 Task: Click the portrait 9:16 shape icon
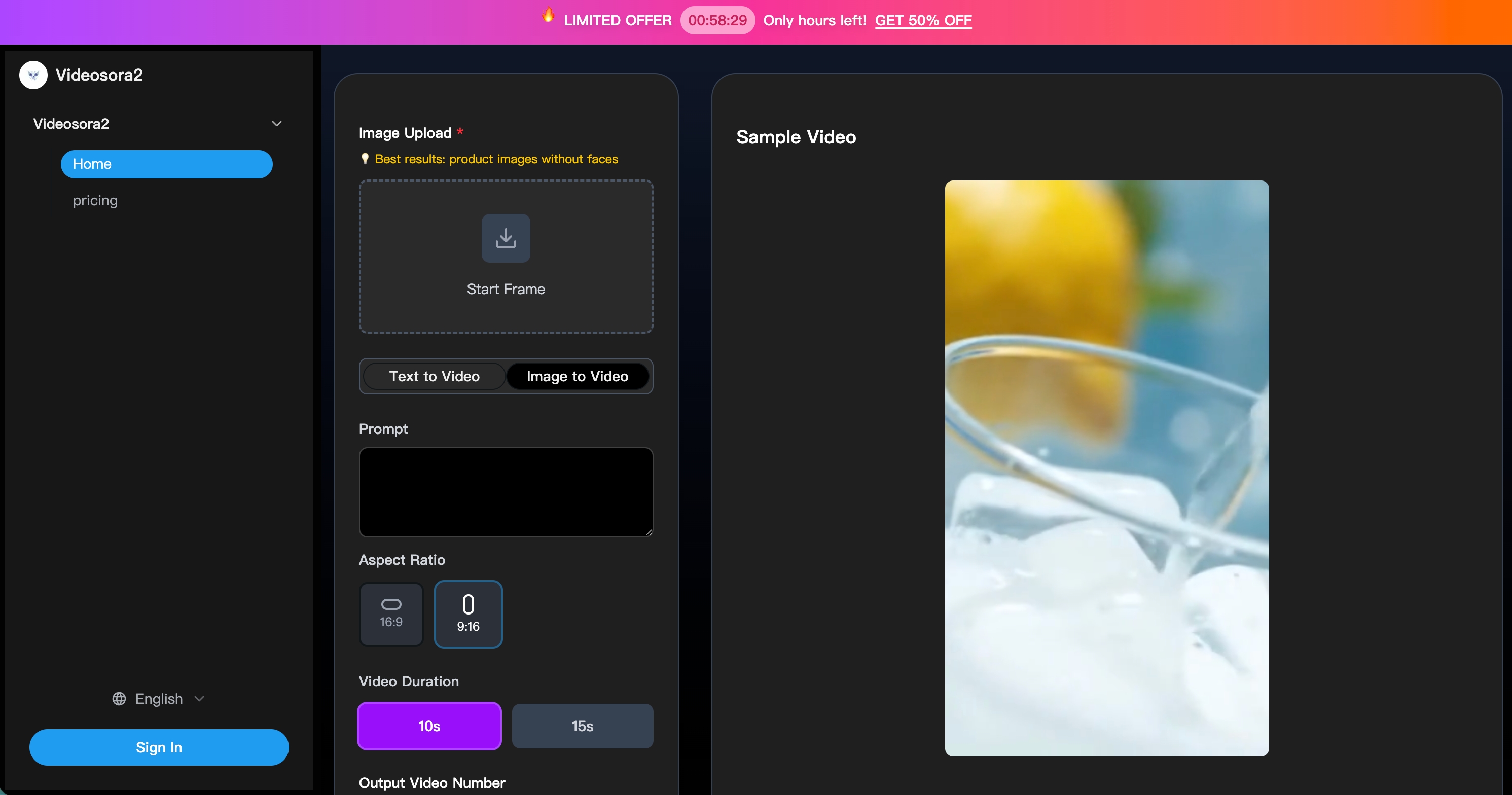point(468,604)
